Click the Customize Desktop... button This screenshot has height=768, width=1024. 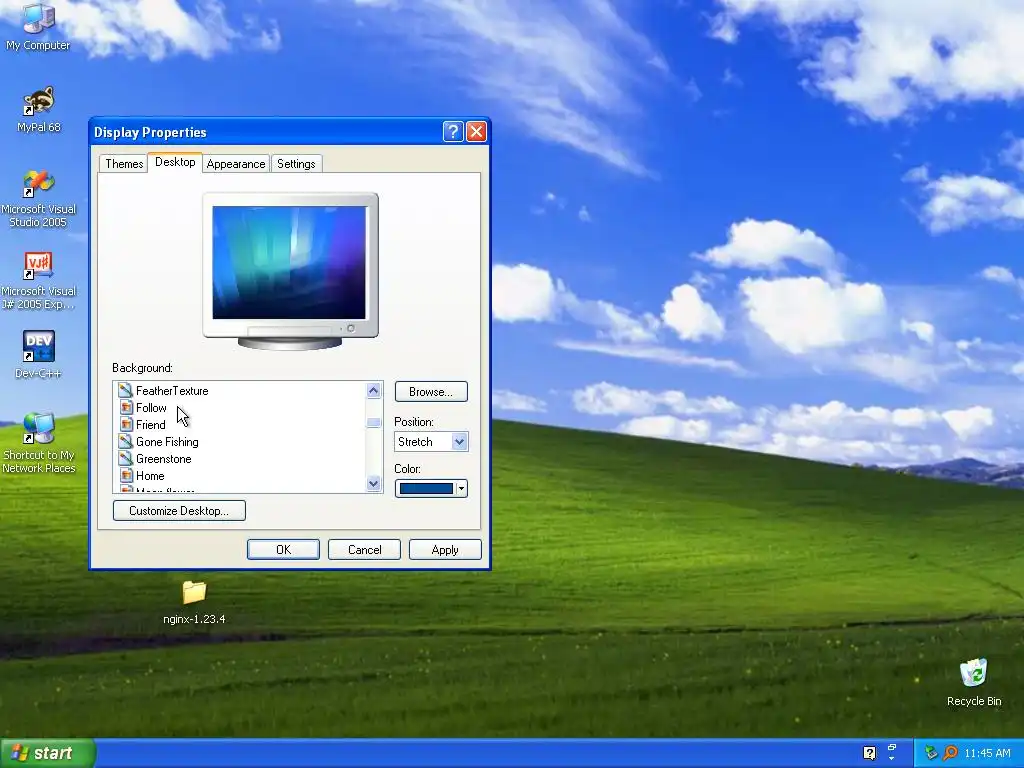pyautogui.click(x=179, y=510)
